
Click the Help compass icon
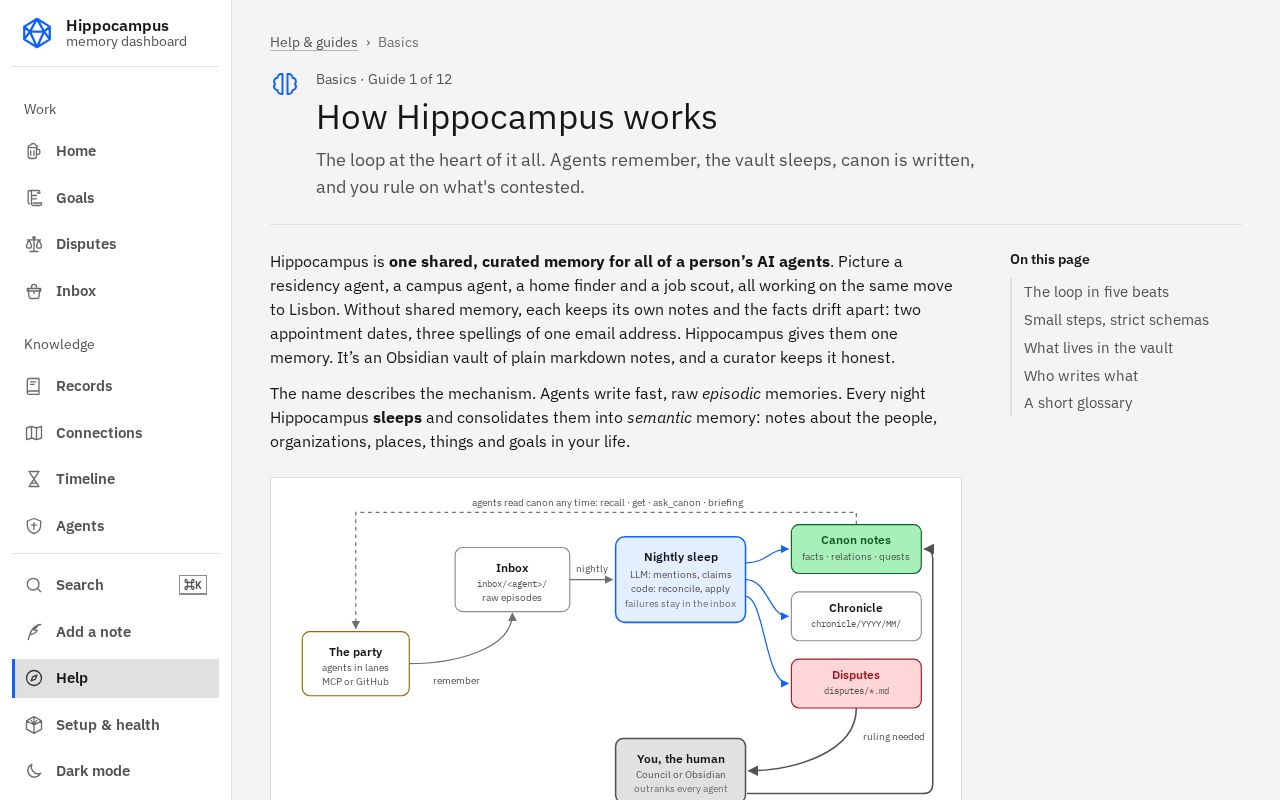click(x=34, y=678)
